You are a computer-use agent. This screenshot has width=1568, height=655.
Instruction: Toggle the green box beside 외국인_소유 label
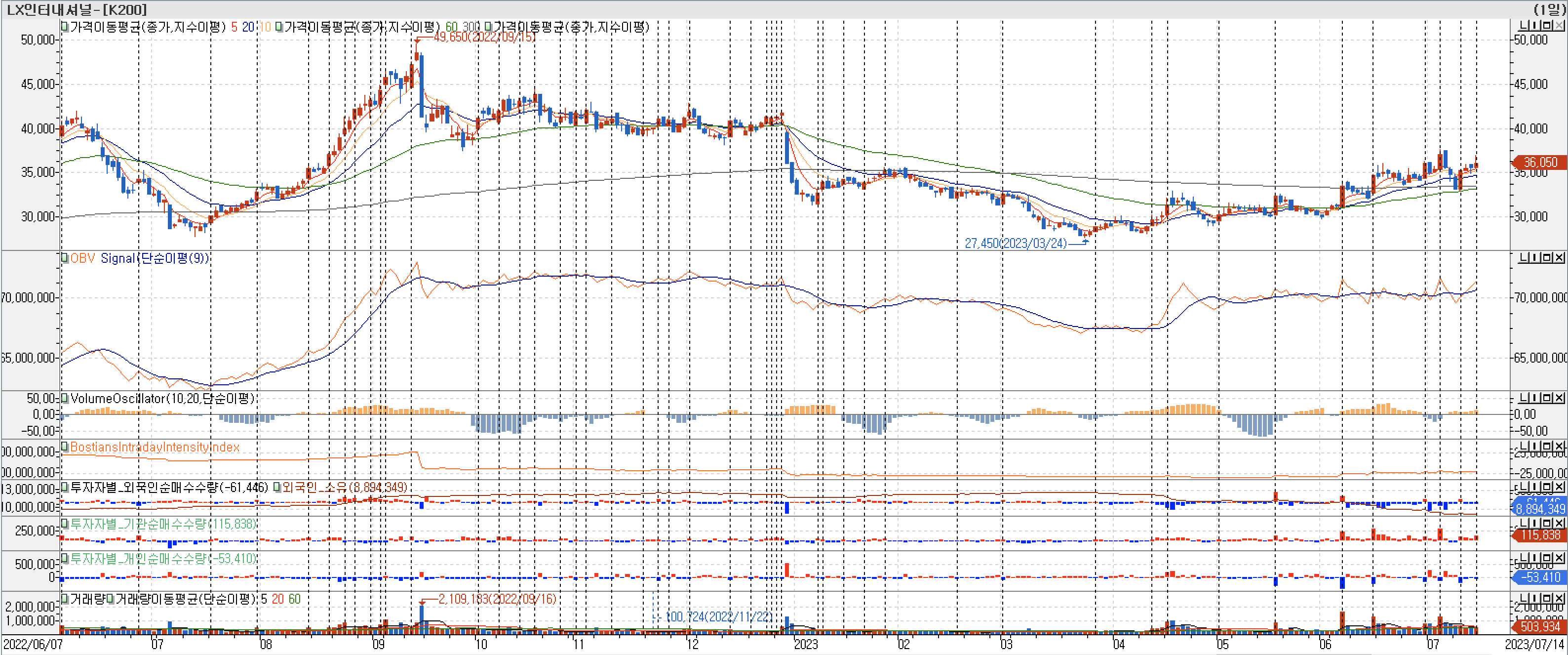[x=277, y=488]
